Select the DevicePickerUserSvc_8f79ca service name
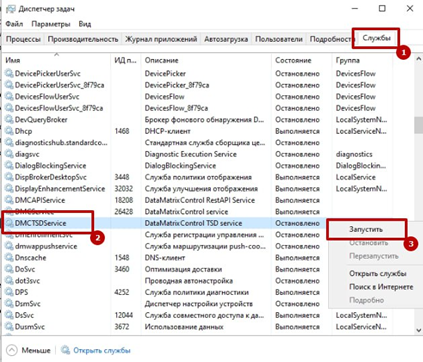423x362 pixels. pos(59,85)
